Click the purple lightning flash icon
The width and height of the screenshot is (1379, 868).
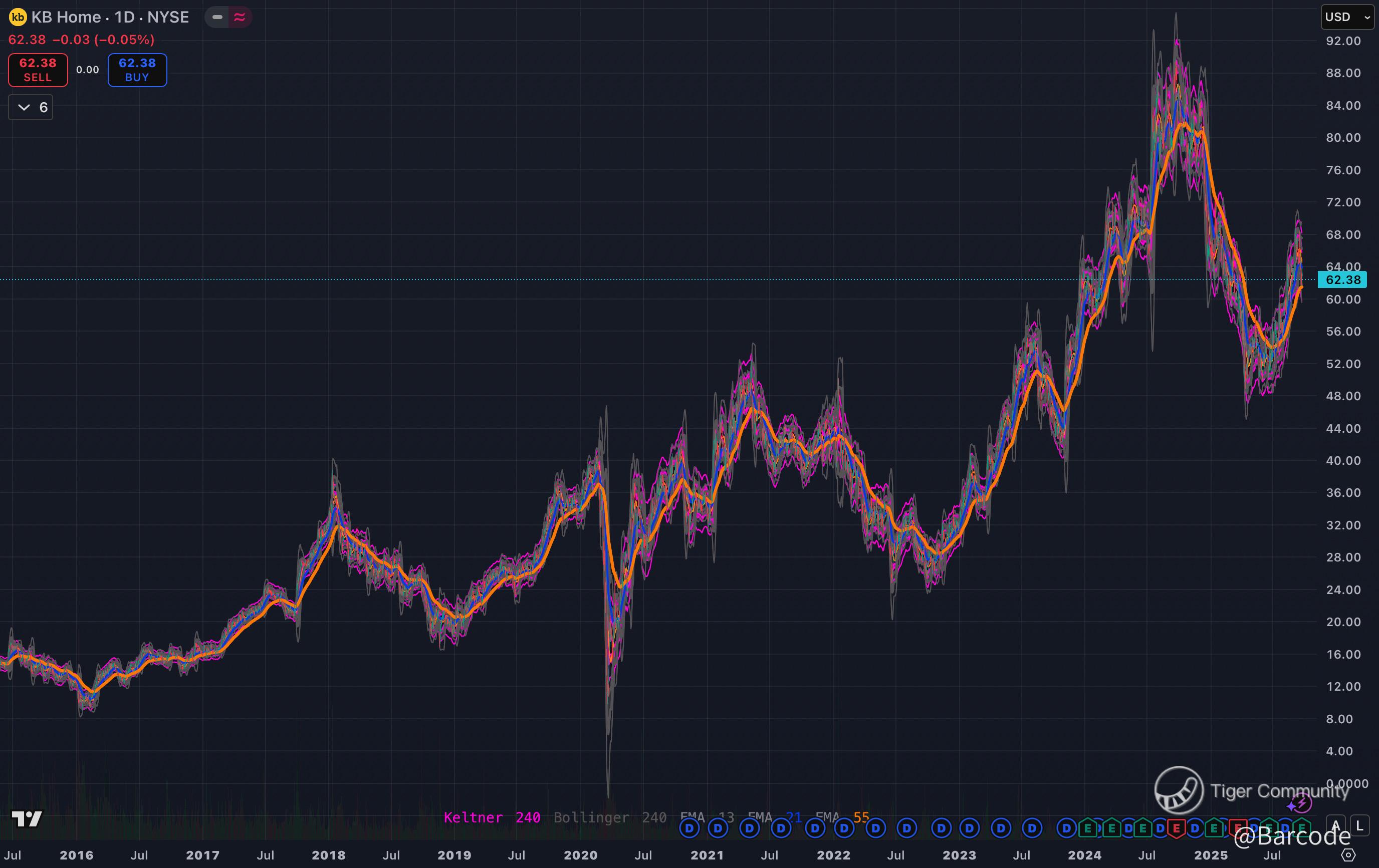click(x=1302, y=803)
